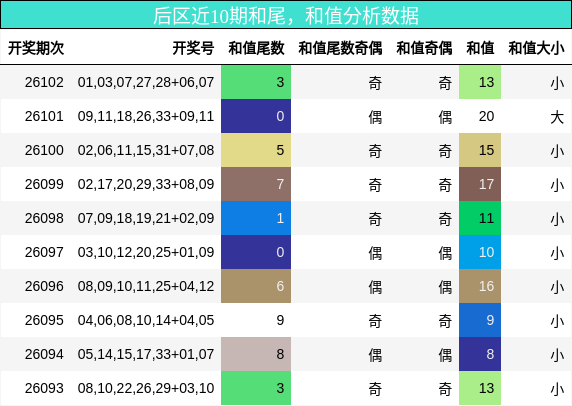
Task: Click the 开奖期次 column header
Action: click(x=36, y=48)
